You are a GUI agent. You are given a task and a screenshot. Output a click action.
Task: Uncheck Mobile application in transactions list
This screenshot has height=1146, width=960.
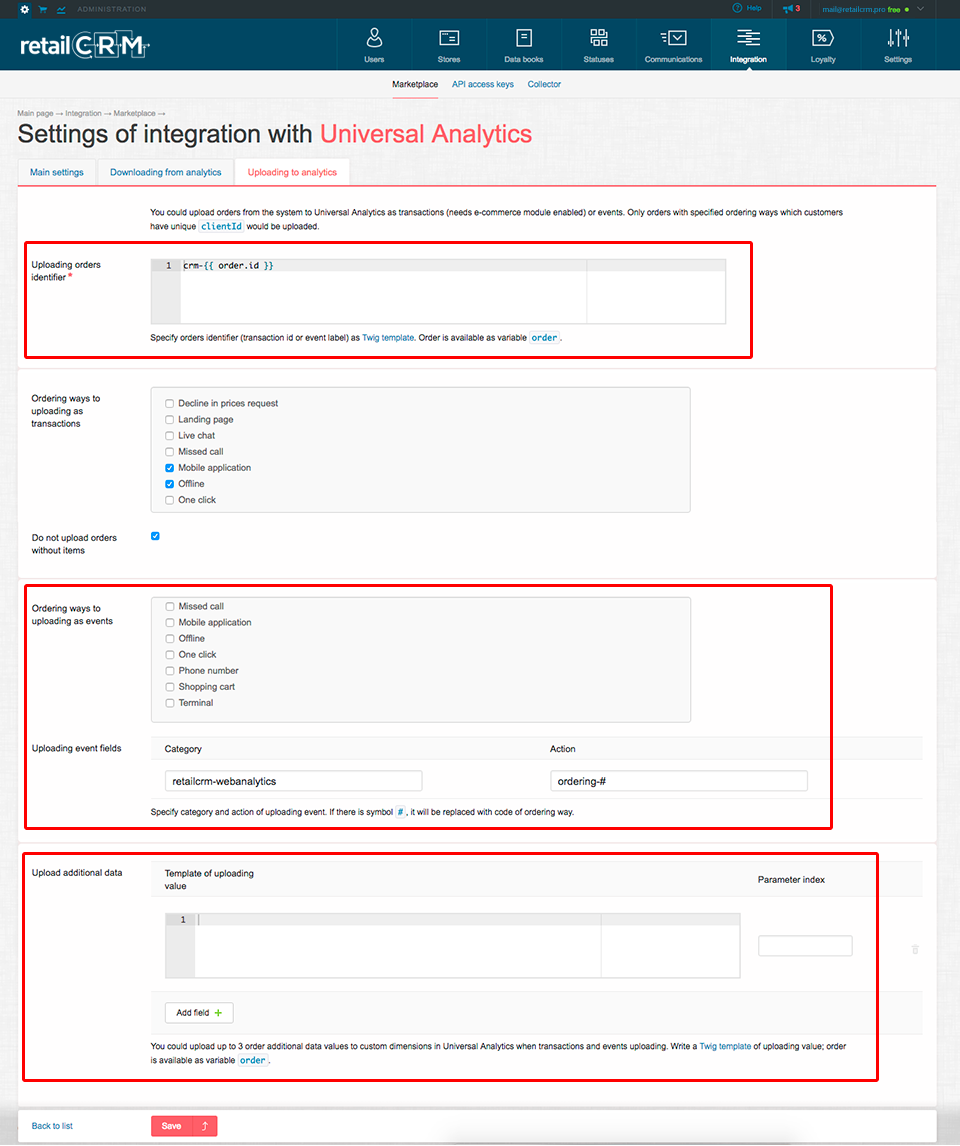coord(169,468)
